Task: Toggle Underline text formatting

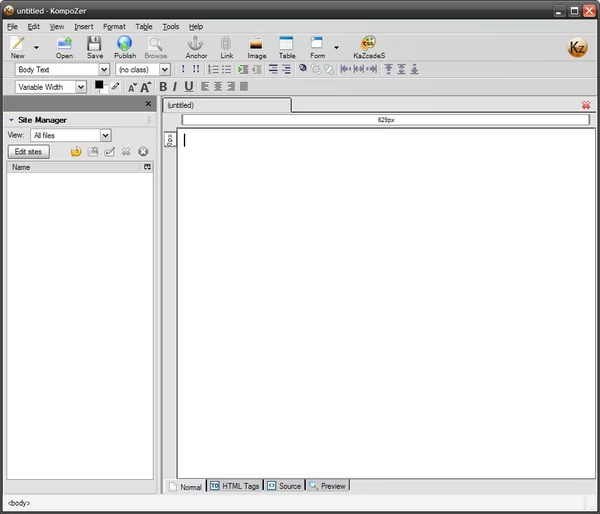Action: [x=189, y=87]
